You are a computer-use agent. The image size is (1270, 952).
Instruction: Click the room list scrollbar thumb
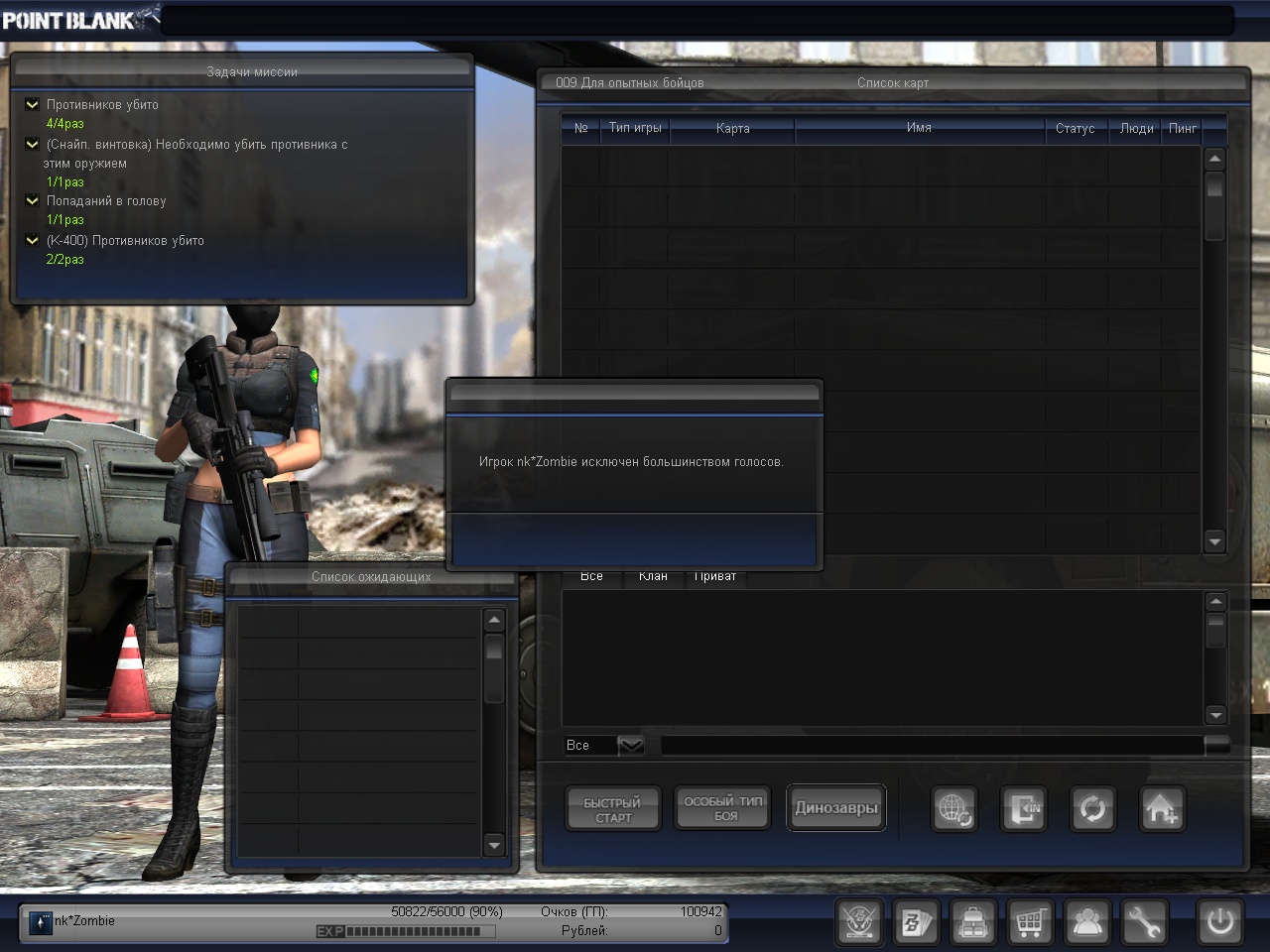[1214, 207]
